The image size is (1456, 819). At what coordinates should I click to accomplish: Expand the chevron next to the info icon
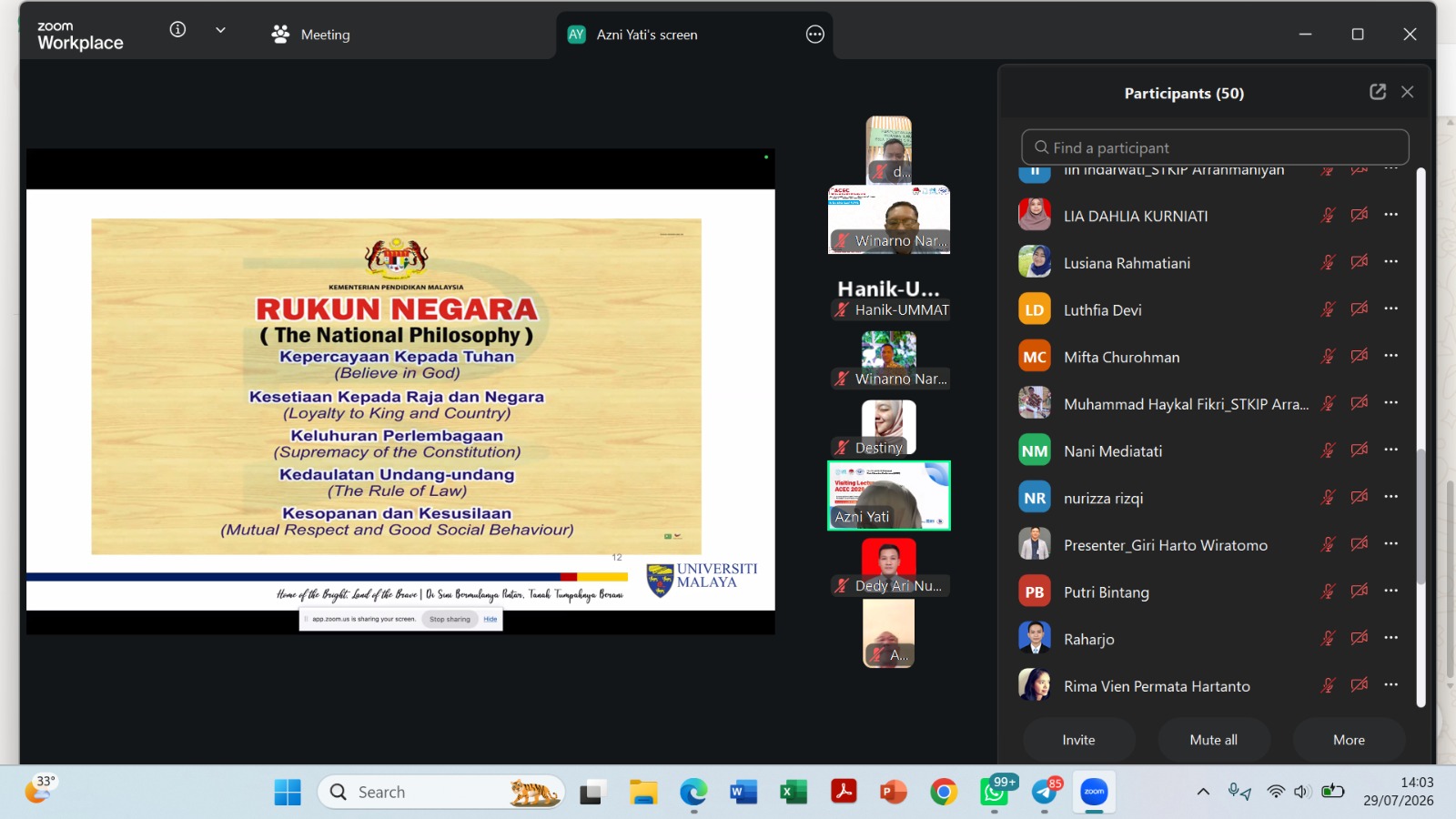pyautogui.click(x=220, y=30)
